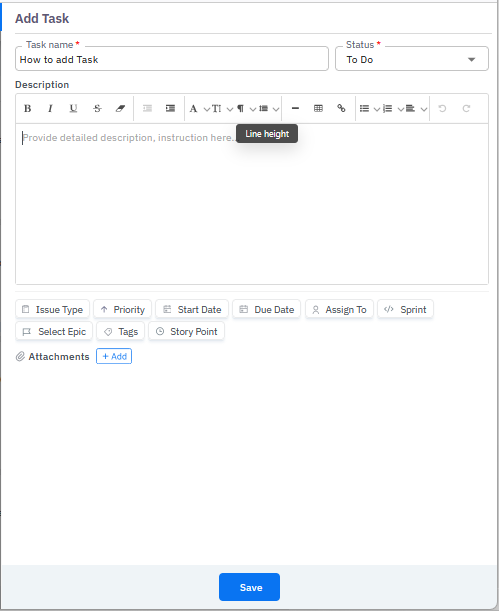Click the Assign To button
499x611 pixels.
point(340,309)
